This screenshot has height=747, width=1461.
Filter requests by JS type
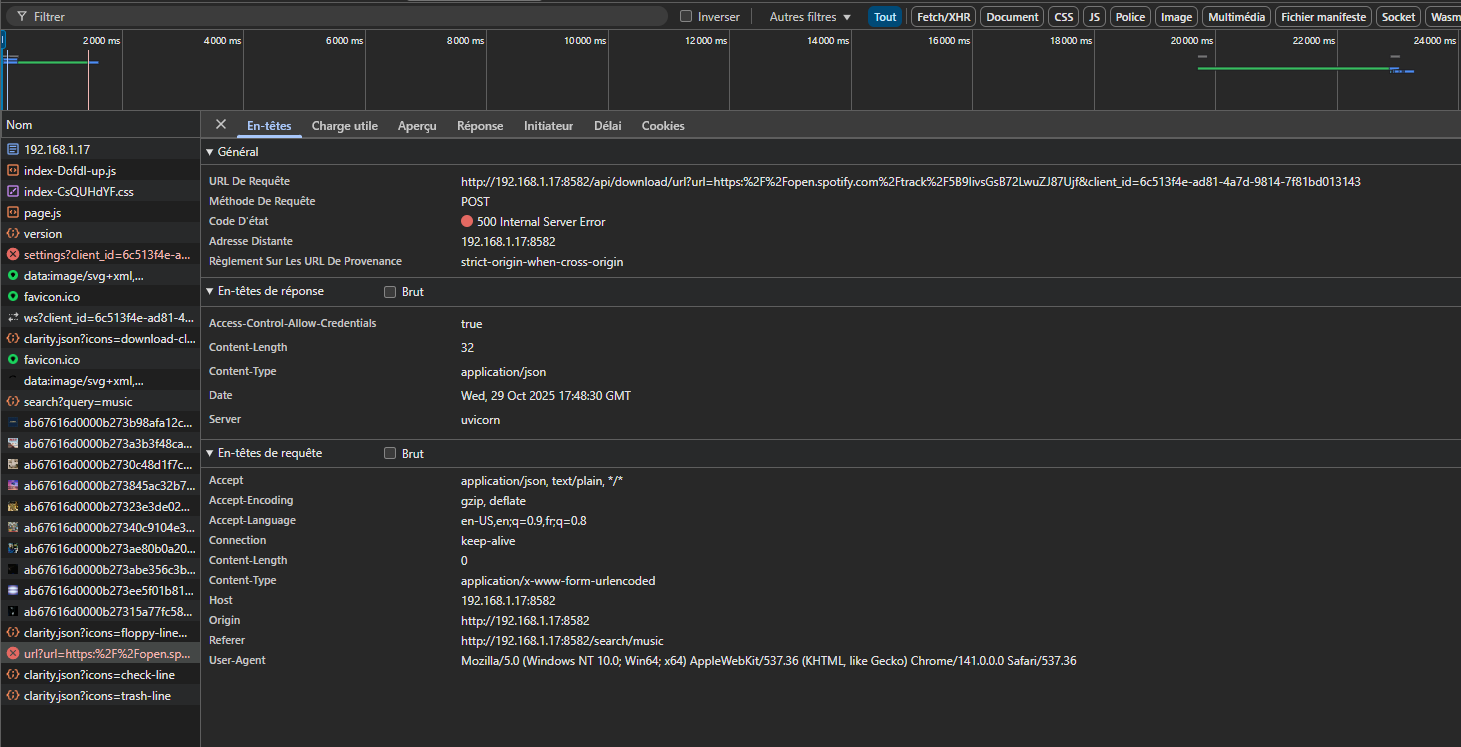1094,17
